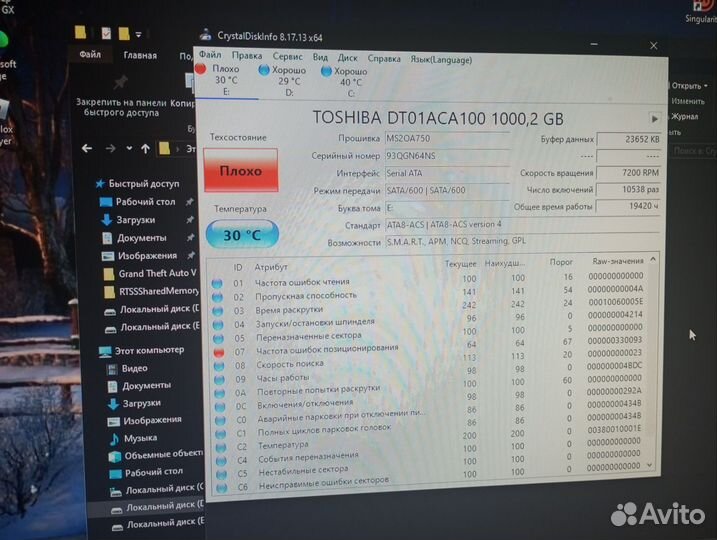
Task: Open the Сервис menu in CrystalDiskInfo
Action: pyautogui.click(x=288, y=57)
